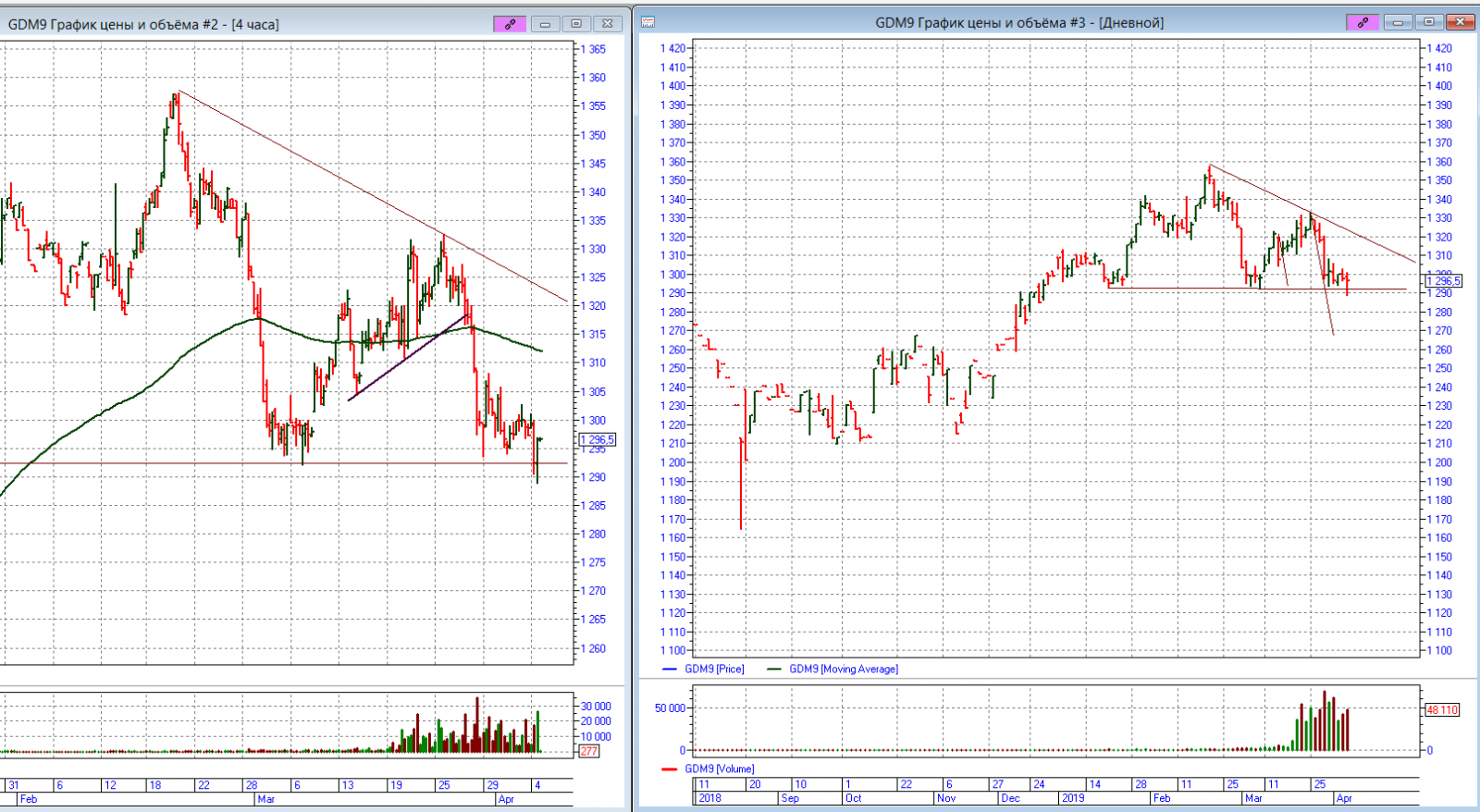Click the blue Price legend color line

click(671, 669)
